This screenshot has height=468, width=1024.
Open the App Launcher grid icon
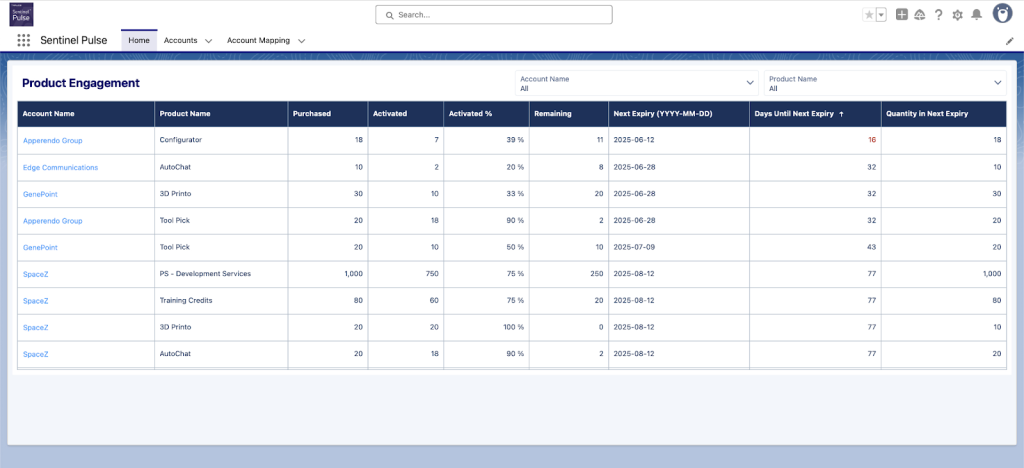(x=23, y=41)
